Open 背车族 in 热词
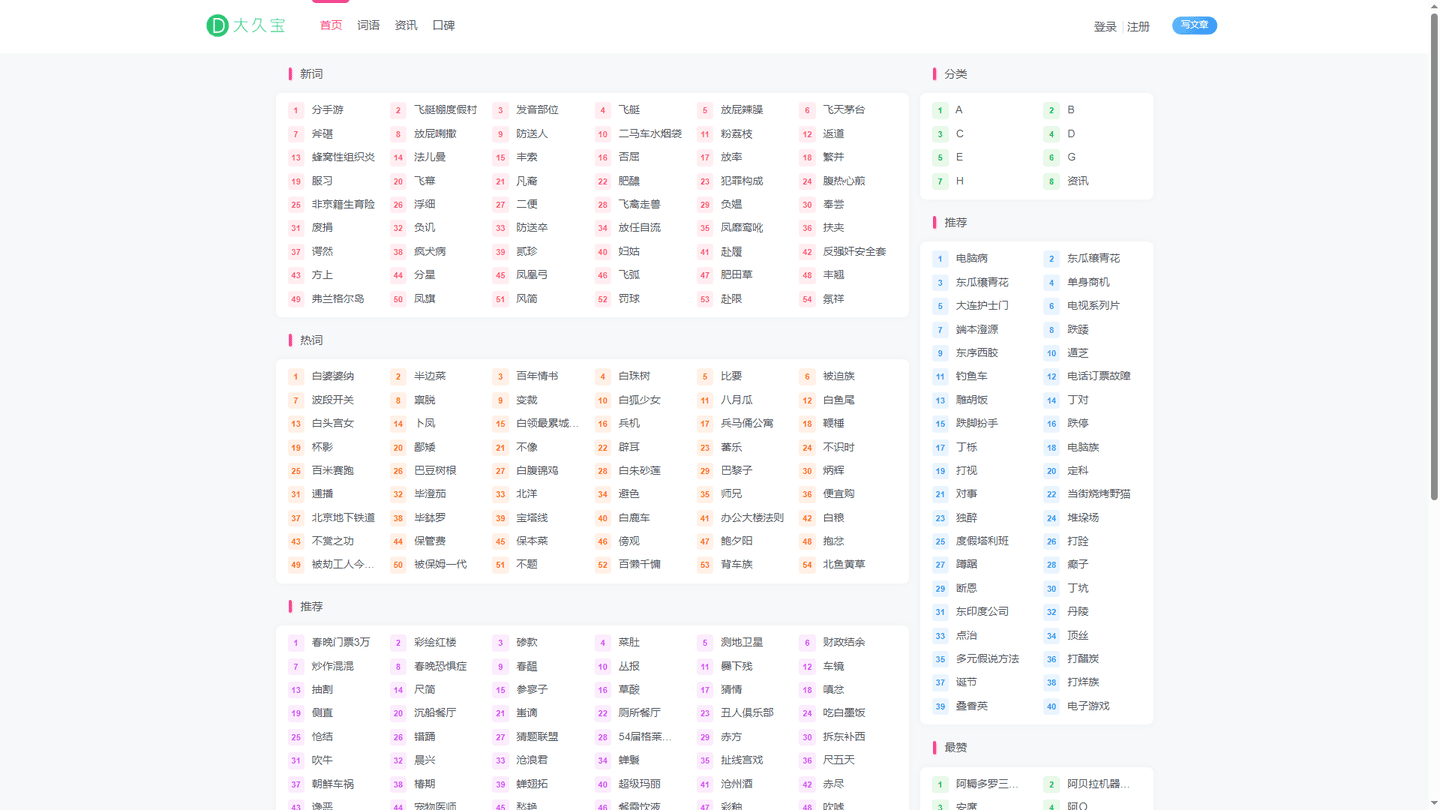Image resolution: width=1440 pixels, height=810 pixels. 737,564
